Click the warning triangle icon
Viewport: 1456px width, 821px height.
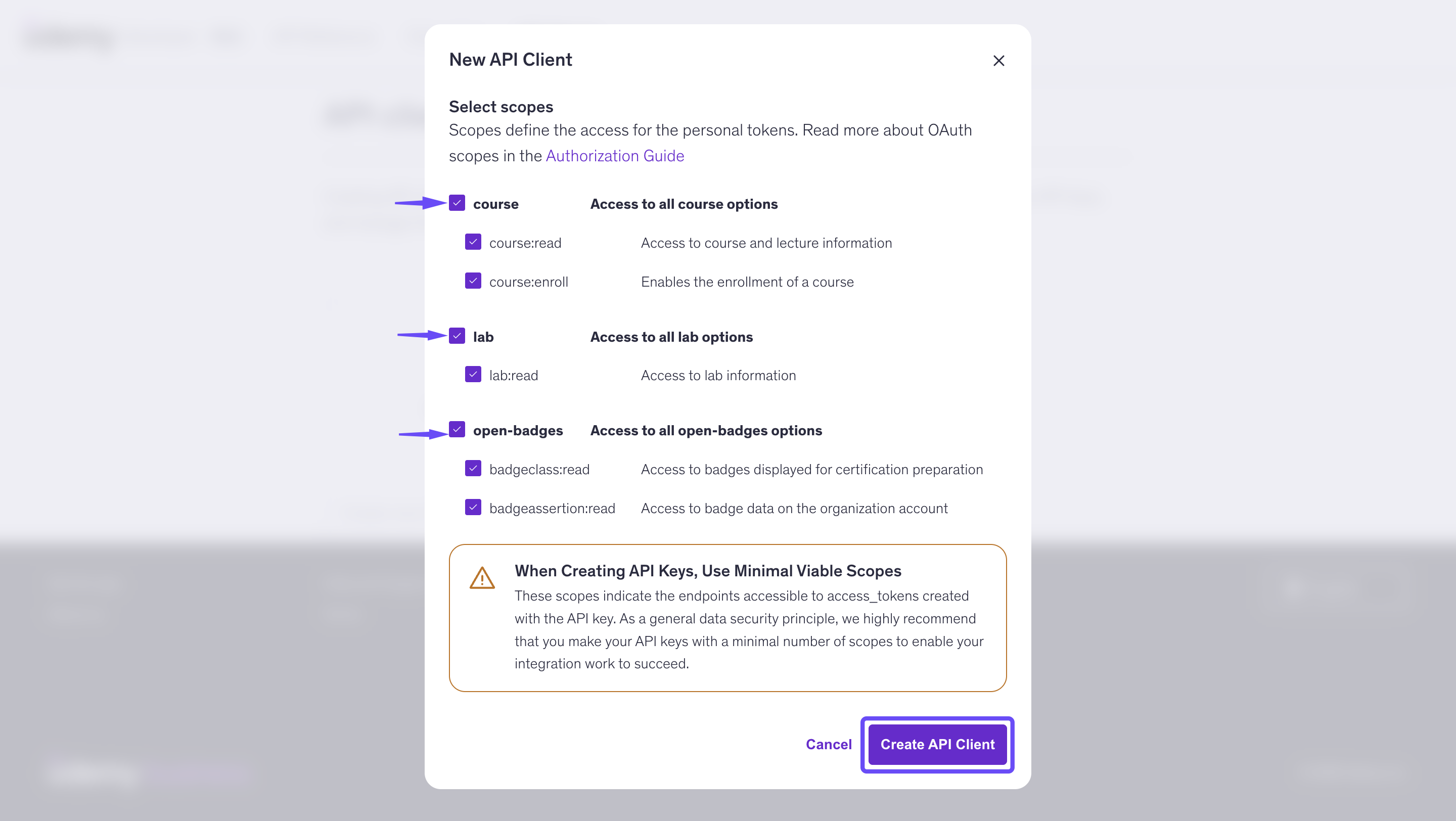(482, 578)
